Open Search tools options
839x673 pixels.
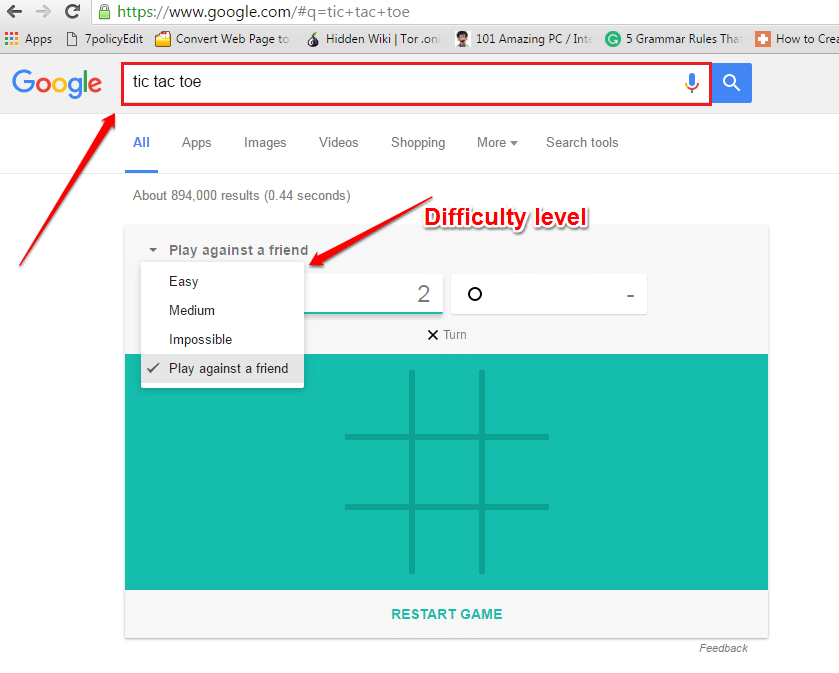tap(582, 143)
